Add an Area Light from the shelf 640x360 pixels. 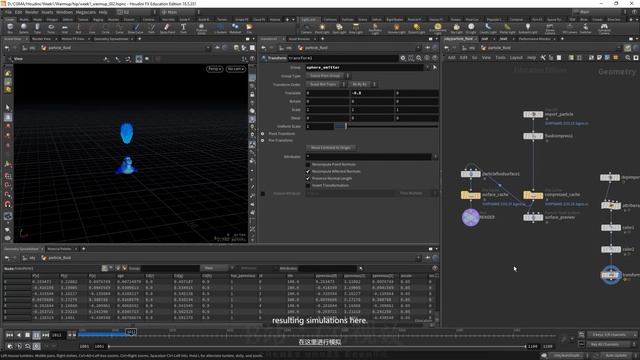click(x=356, y=29)
